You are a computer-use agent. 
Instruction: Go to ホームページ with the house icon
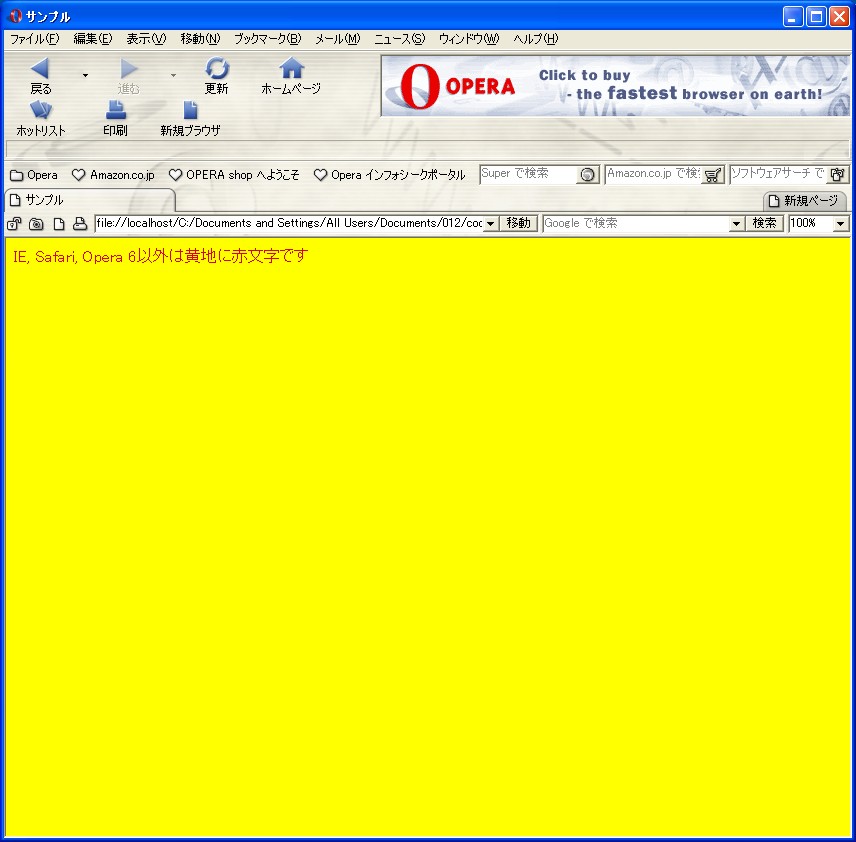pyautogui.click(x=291, y=69)
